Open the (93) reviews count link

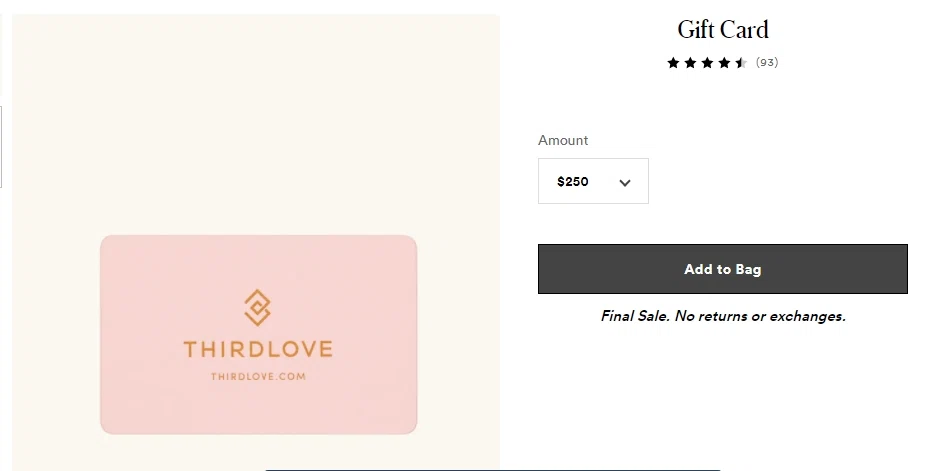click(767, 63)
